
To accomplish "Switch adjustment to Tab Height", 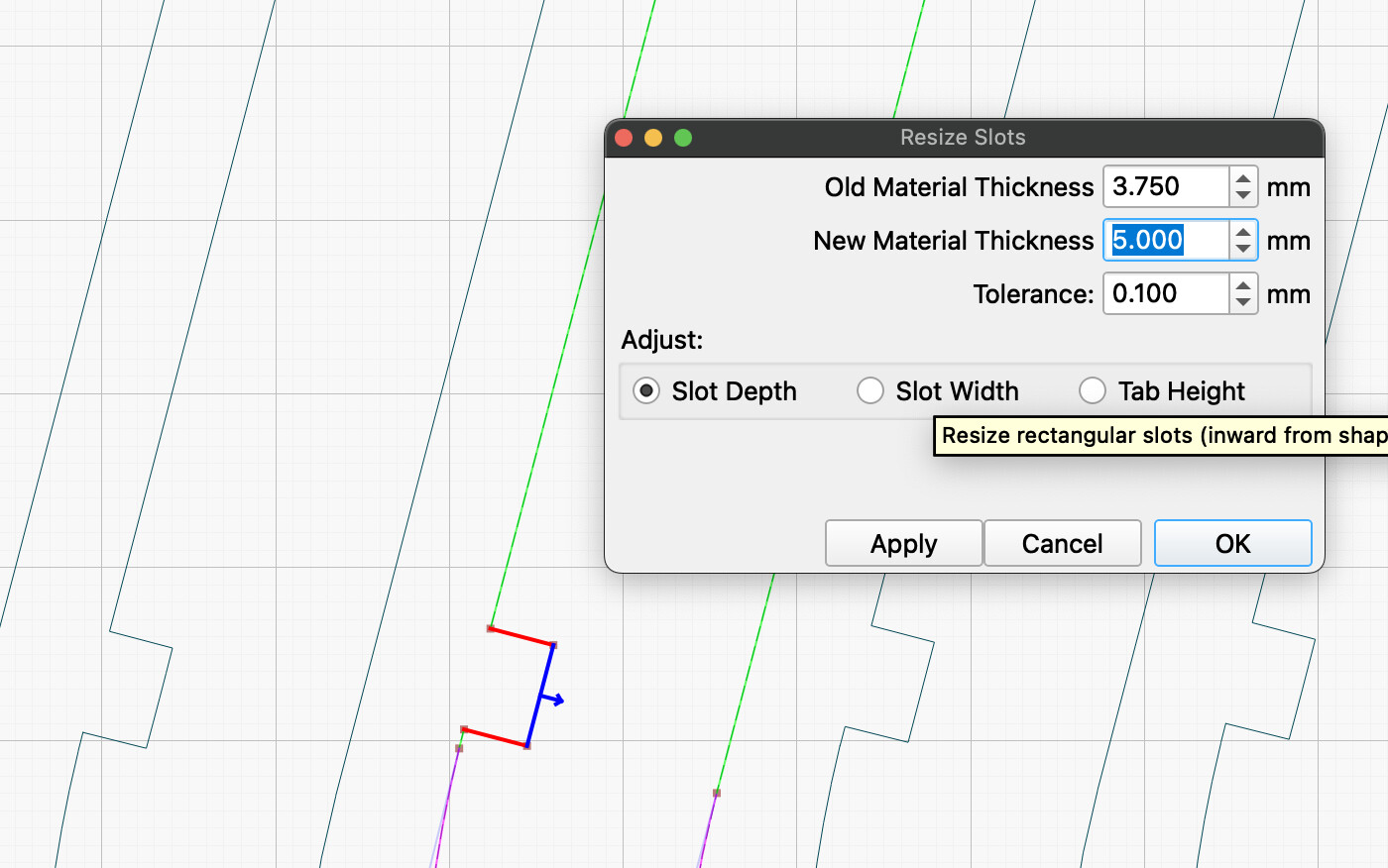I will (x=1093, y=391).
